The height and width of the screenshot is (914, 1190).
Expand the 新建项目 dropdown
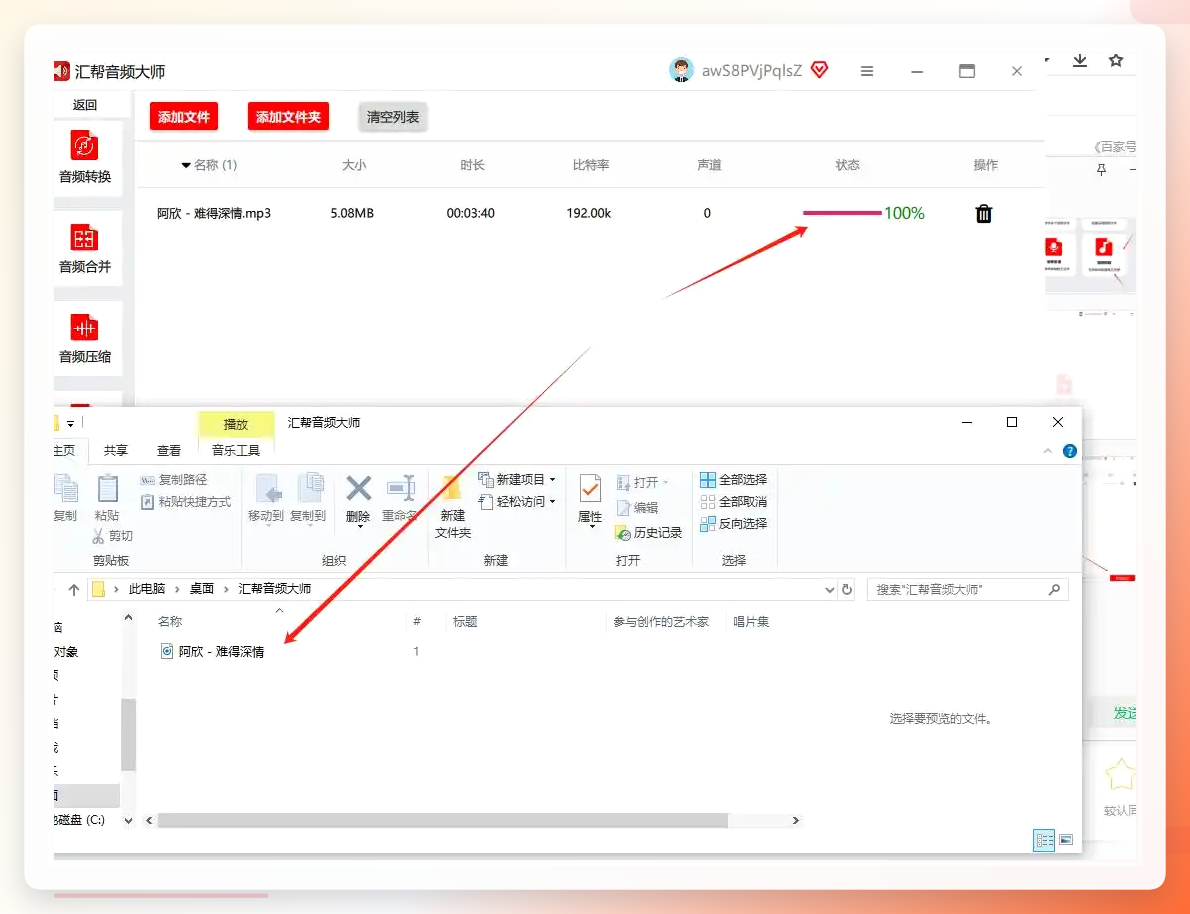552,480
